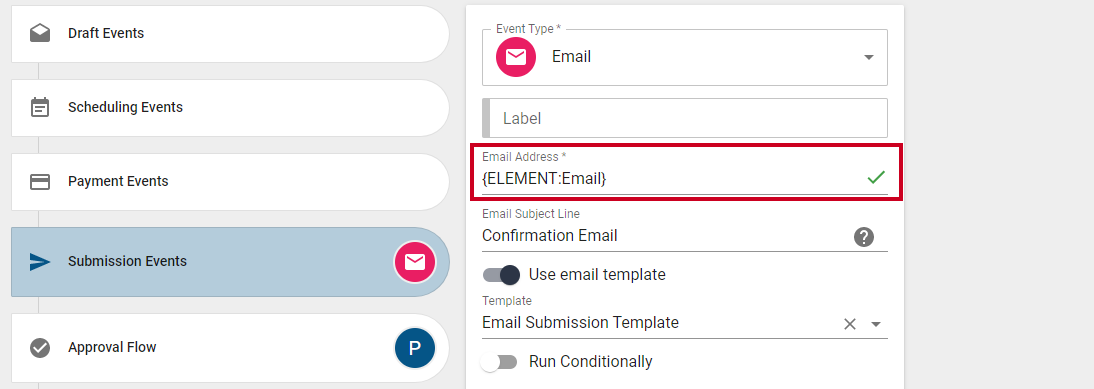Expand the Template dropdown arrow
This screenshot has width=1094, height=389.
coord(876,324)
